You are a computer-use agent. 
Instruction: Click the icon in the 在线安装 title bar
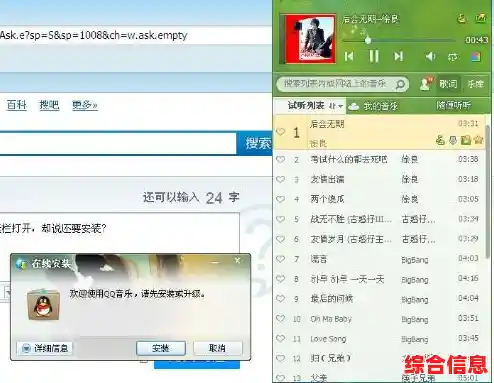21,264
